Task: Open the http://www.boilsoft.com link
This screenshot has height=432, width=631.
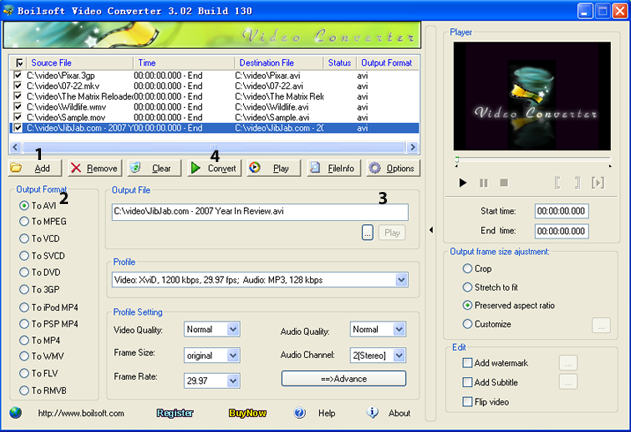Action: pos(81,413)
